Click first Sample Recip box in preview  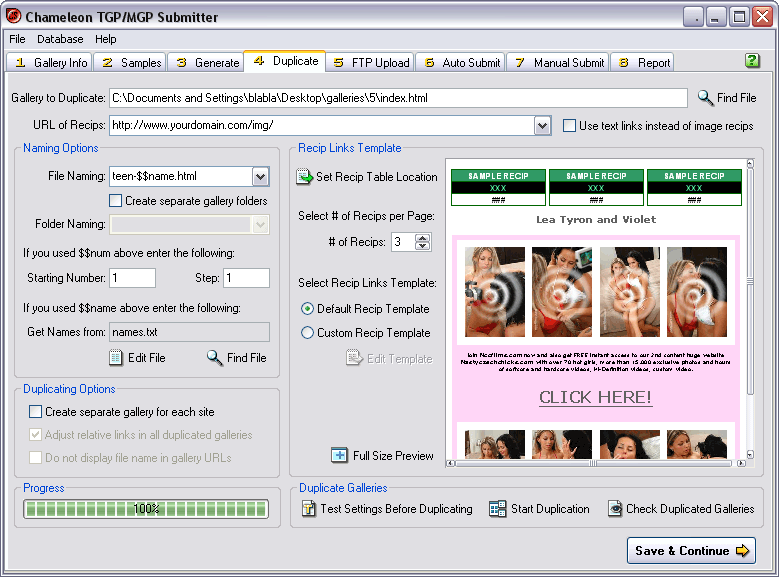pyautogui.click(x=498, y=187)
